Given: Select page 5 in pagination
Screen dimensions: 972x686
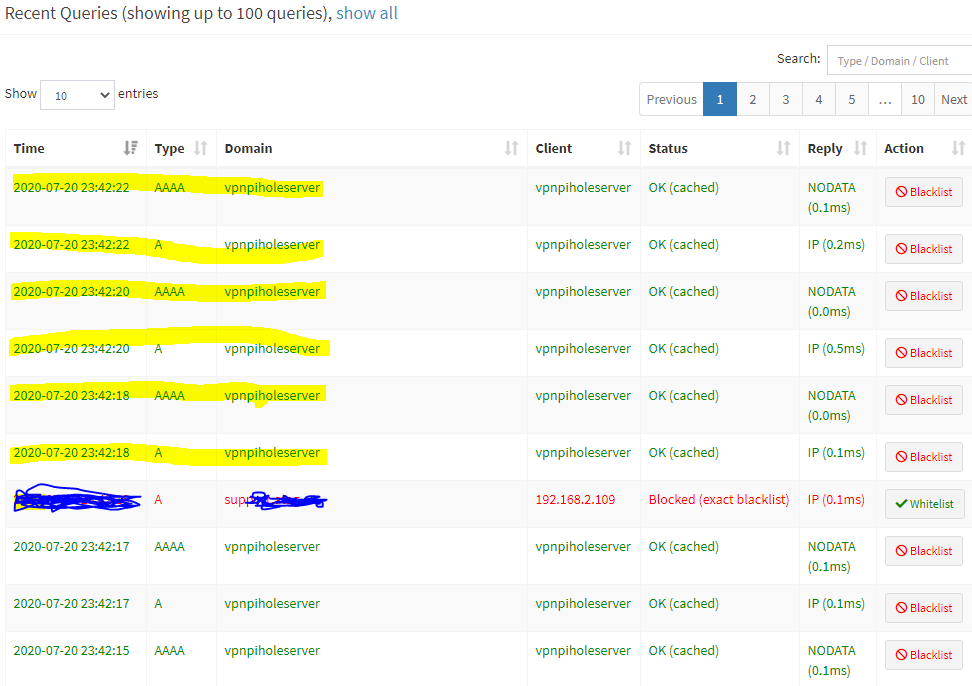Looking at the screenshot, I should [x=852, y=99].
